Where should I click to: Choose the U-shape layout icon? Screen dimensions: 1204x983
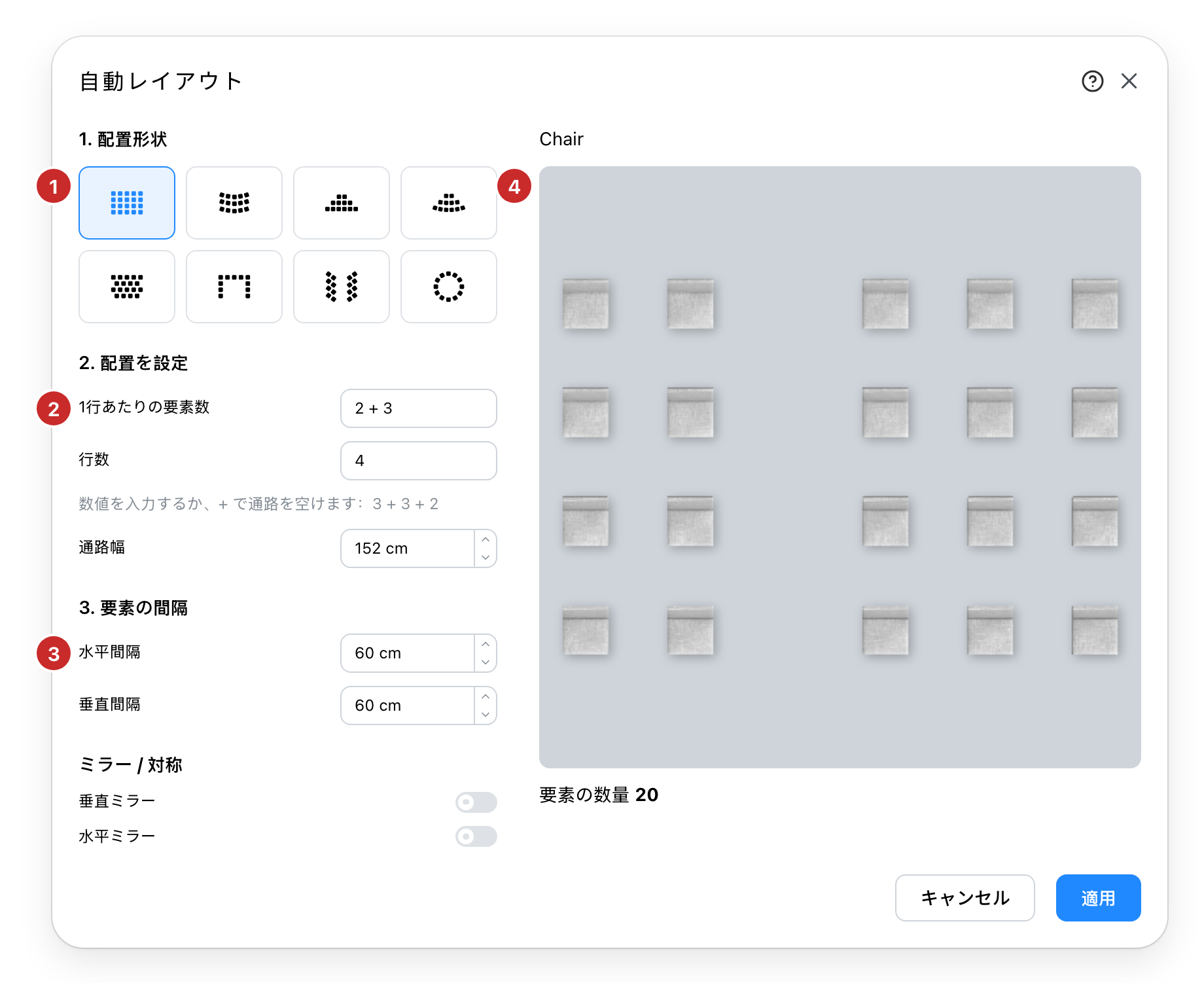pos(234,287)
